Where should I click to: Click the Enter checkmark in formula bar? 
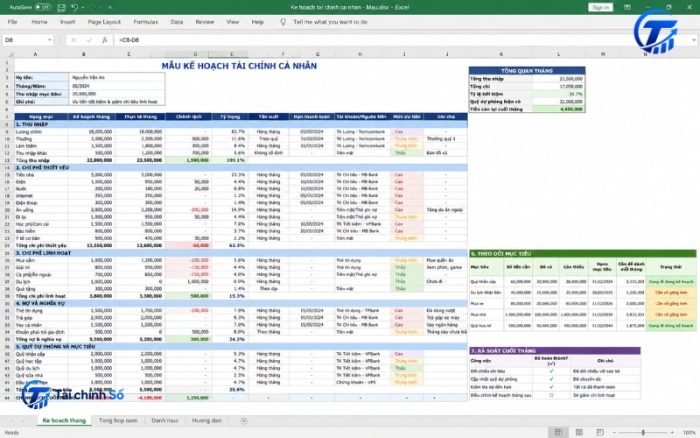[x=89, y=40]
